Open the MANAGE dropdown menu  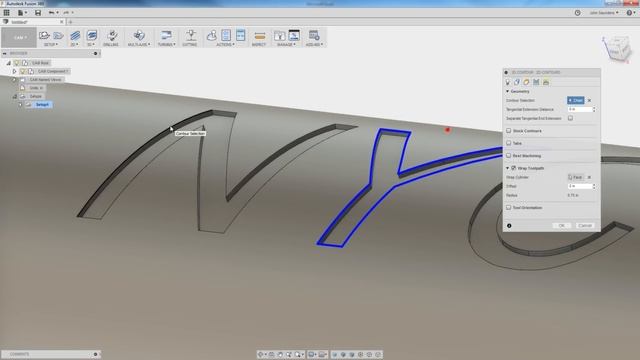[x=286, y=44]
